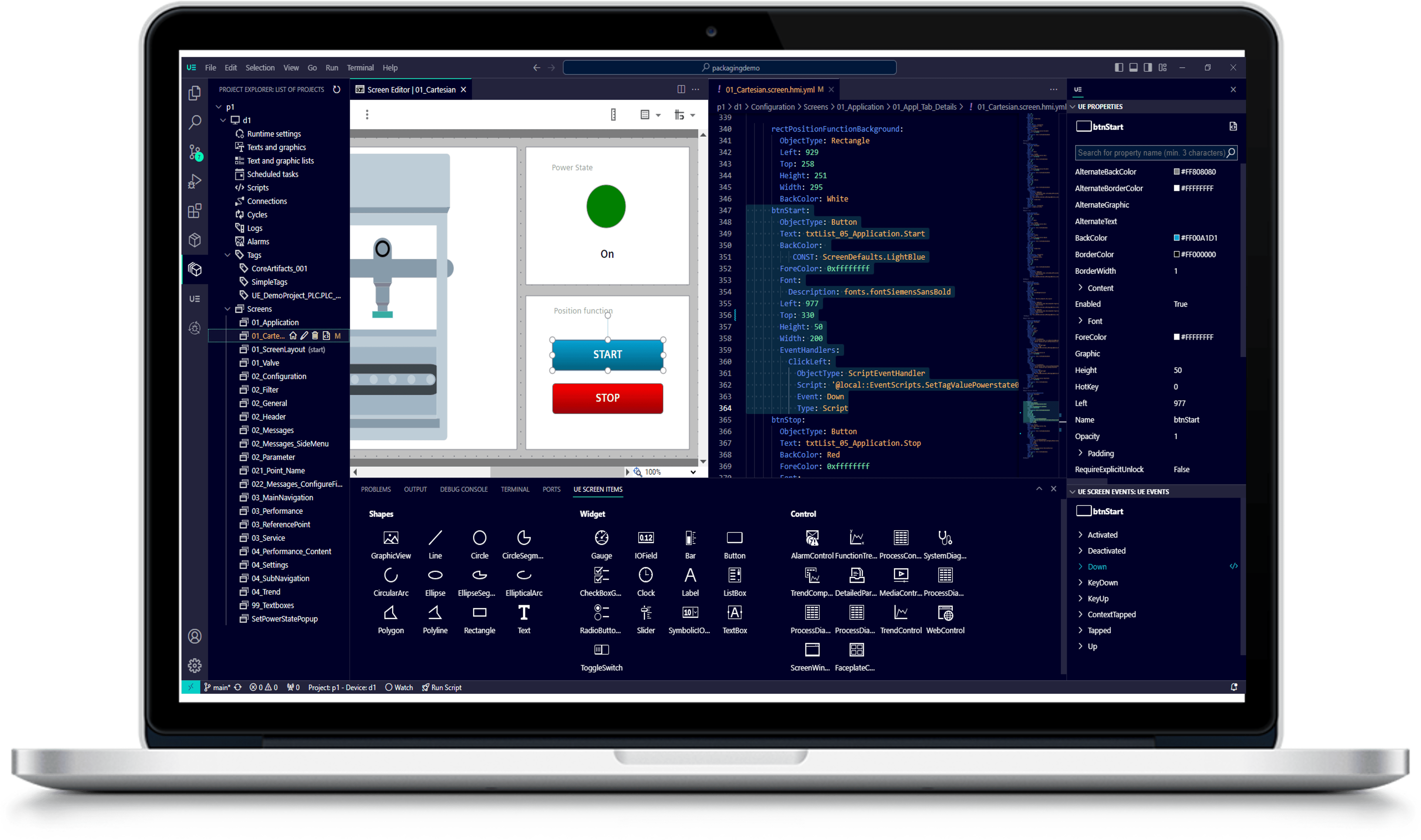The image size is (1421, 840).
Task: Collapse the Tags tree node
Action: [228, 255]
